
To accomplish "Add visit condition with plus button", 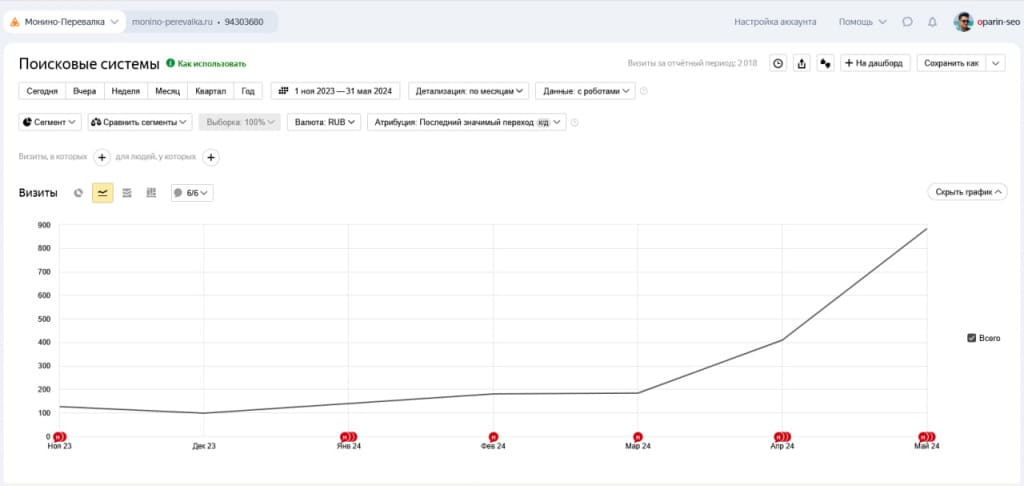I will [x=102, y=157].
